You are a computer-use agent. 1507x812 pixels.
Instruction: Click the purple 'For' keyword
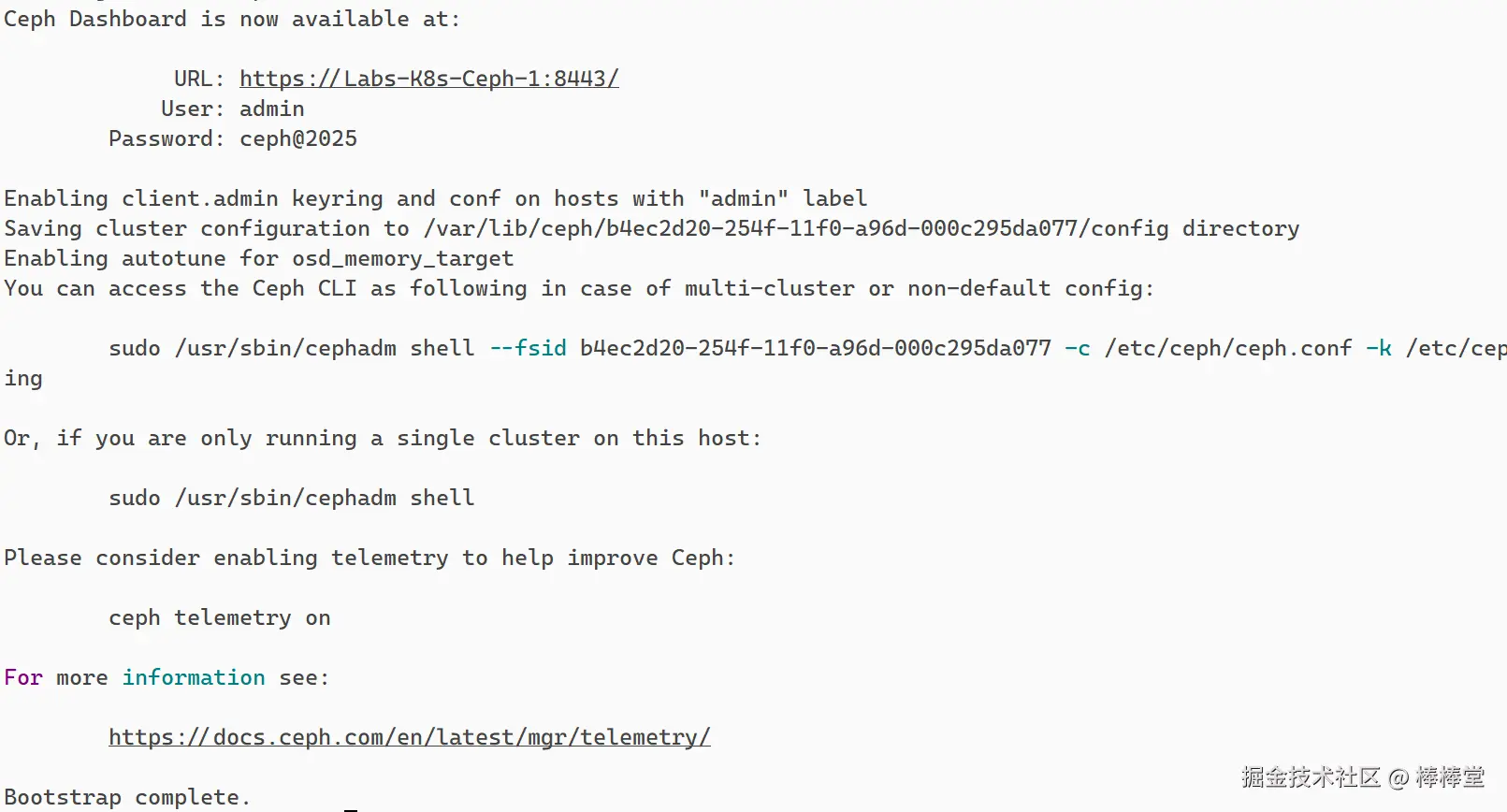[x=23, y=677]
